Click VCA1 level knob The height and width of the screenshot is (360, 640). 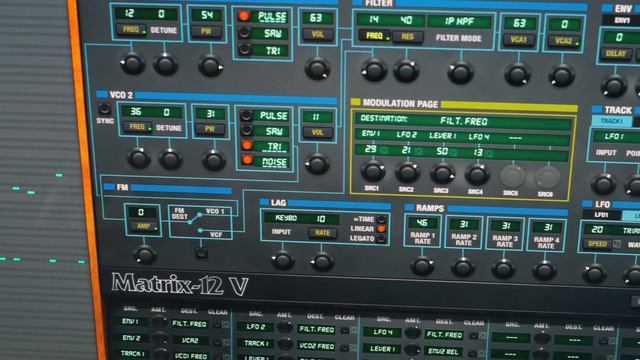point(518,74)
